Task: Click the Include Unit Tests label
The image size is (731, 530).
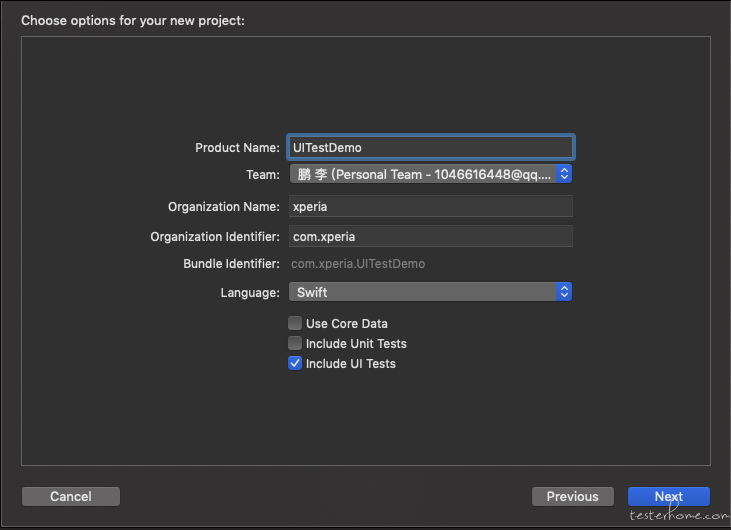Action: [356, 344]
